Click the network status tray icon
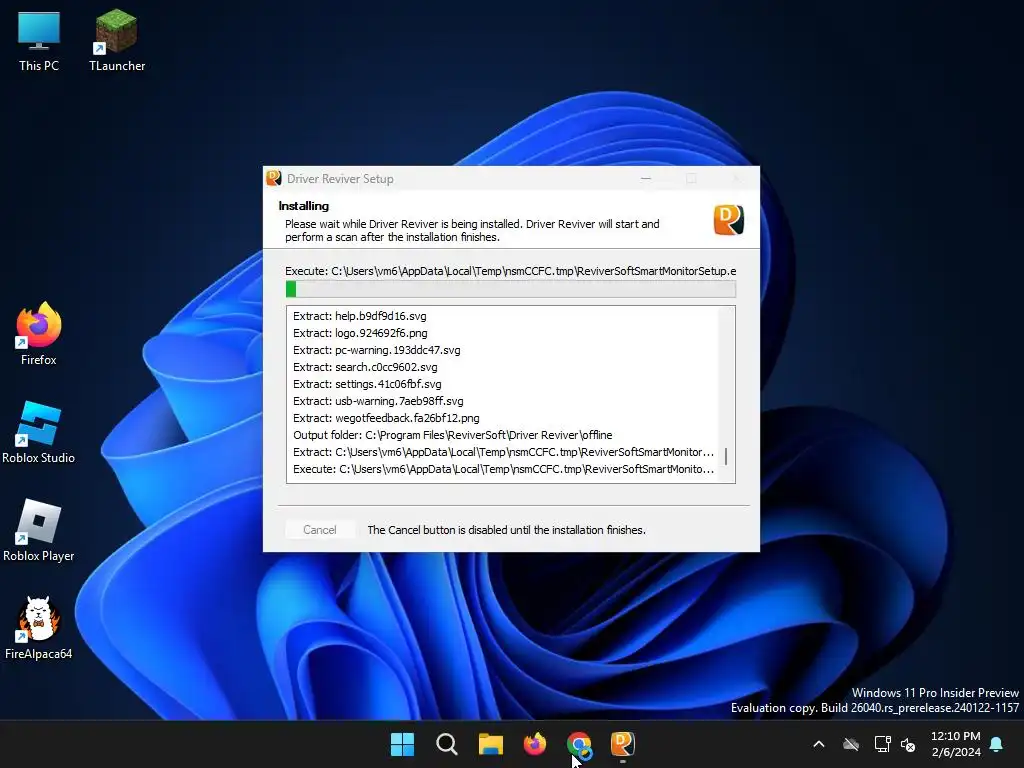This screenshot has height=768, width=1024. (882, 744)
